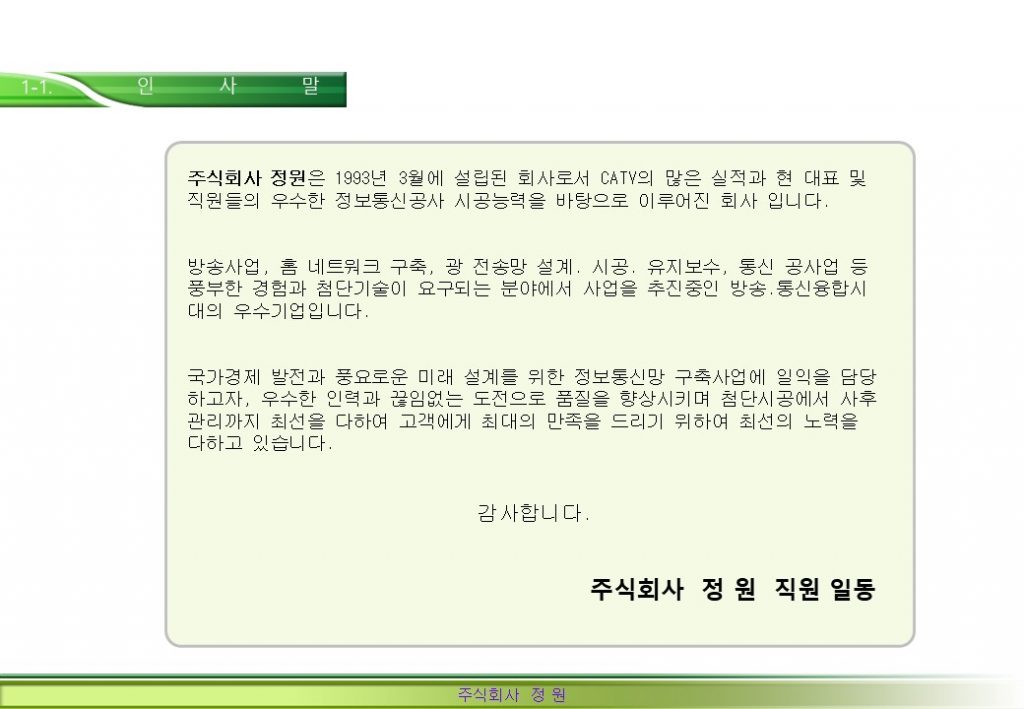Click the '1-1.' section number label

(36, 86)
